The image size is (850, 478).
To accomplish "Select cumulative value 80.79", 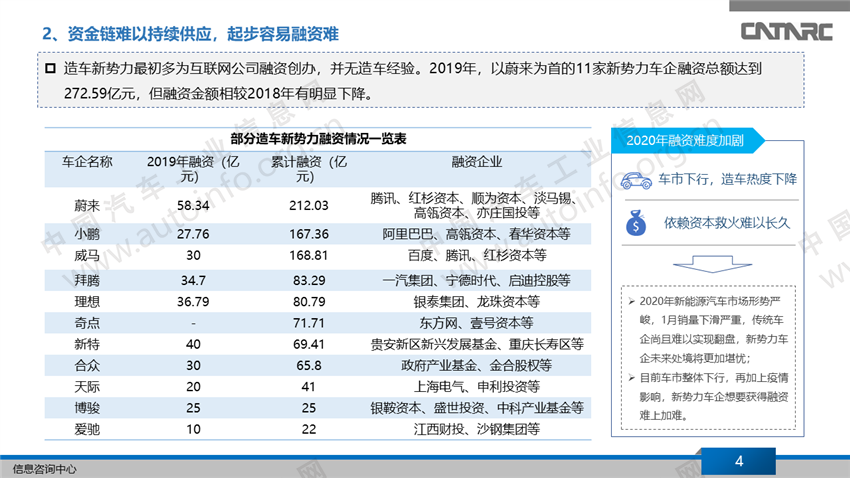I will pos(308,302).
